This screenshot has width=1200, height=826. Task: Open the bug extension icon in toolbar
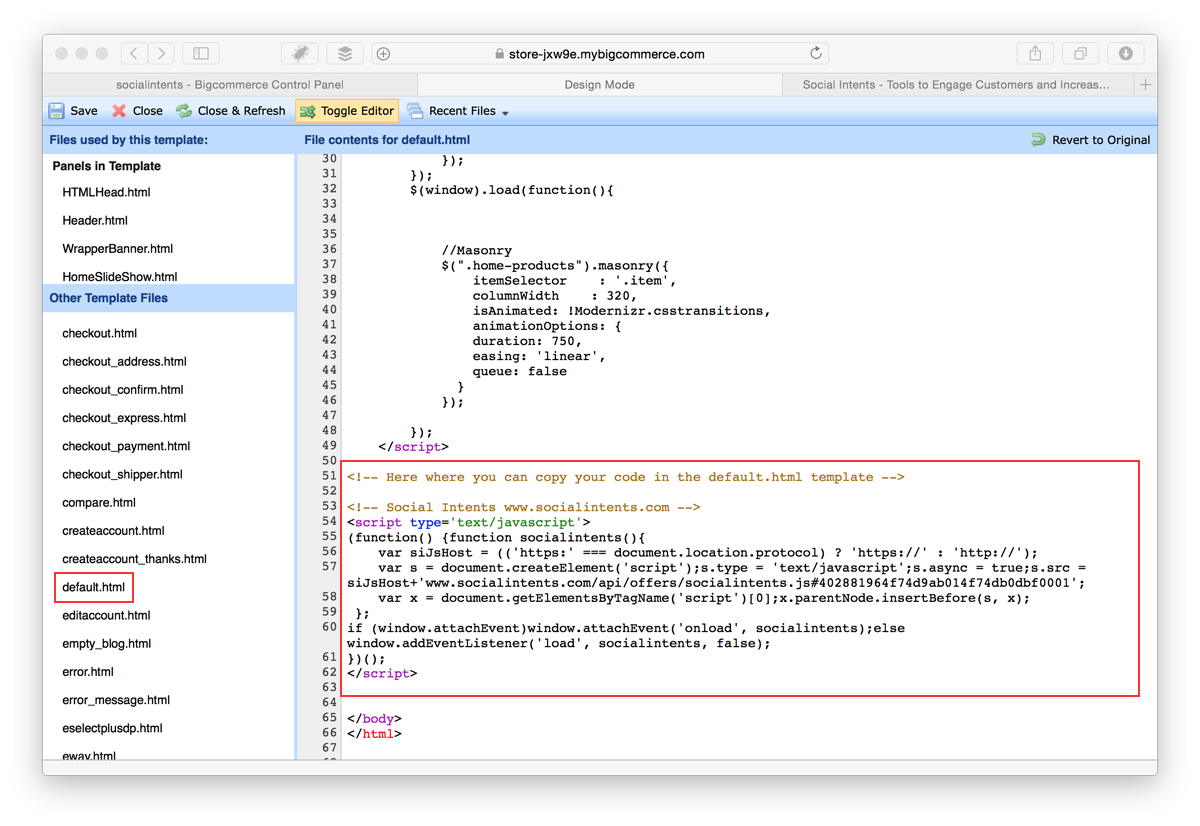pos(300,53)
